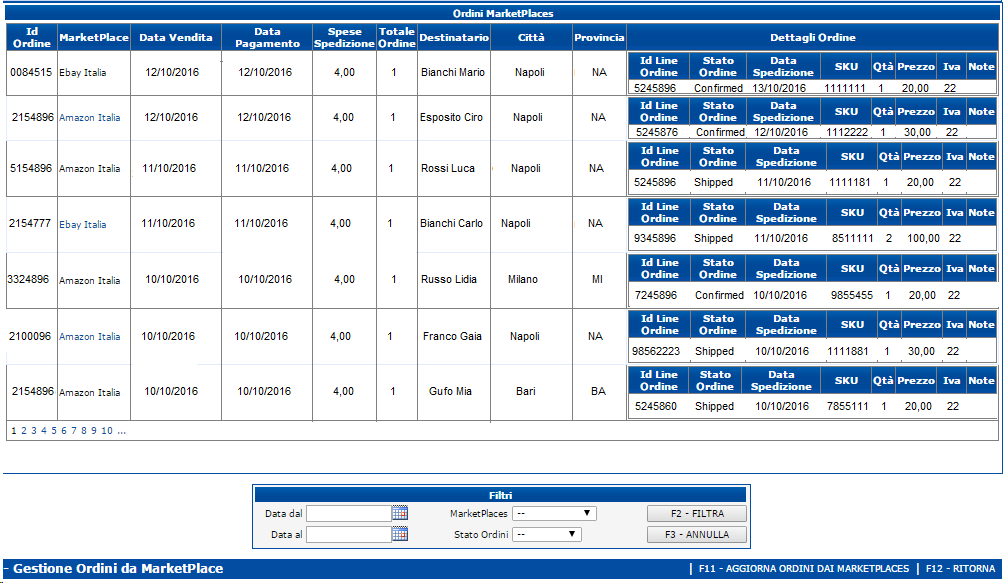Go to results page 4
The width and height of the screenshot is (1005, 583).
click(x=44, y=431)
